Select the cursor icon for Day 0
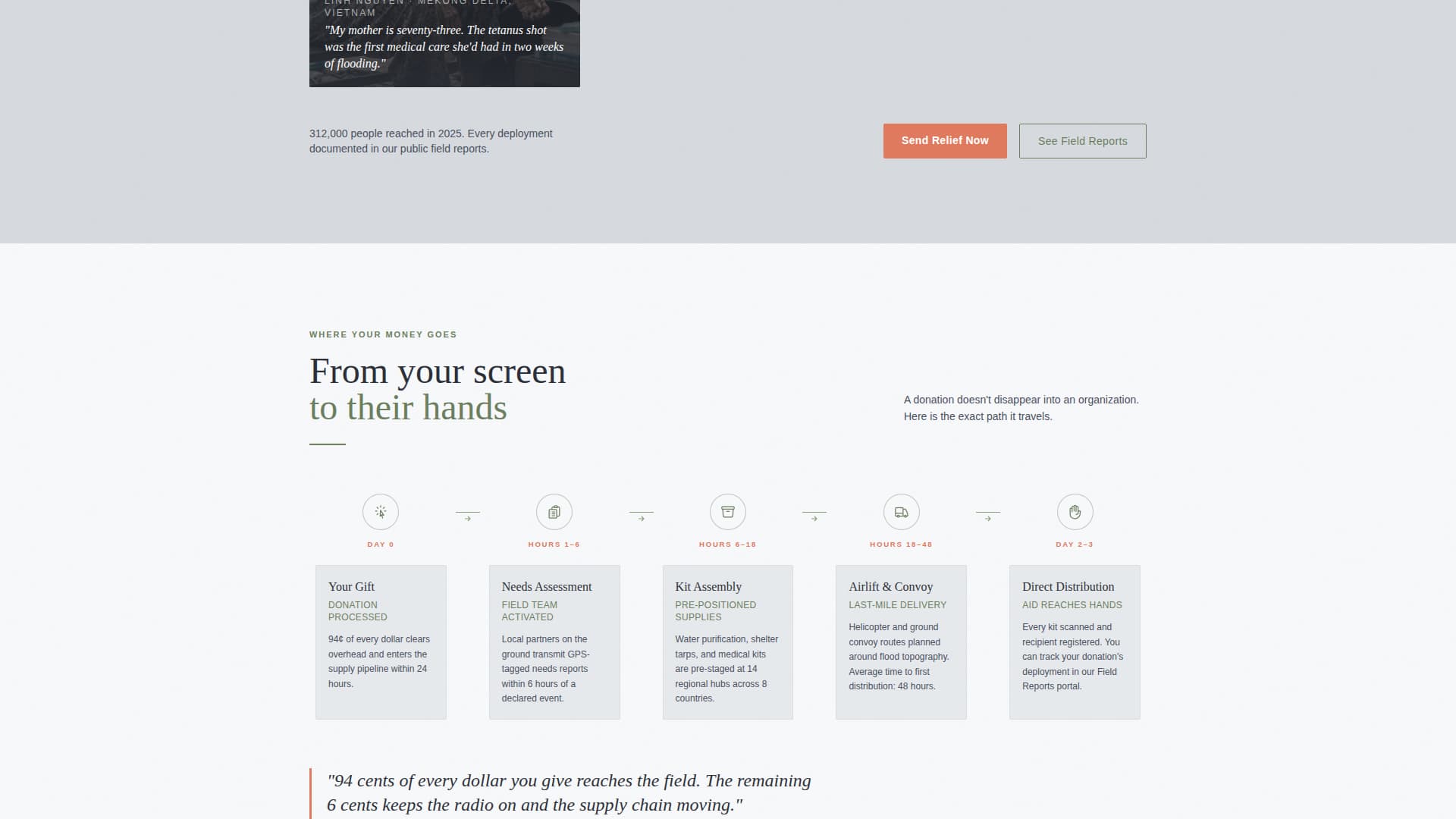 380,511
